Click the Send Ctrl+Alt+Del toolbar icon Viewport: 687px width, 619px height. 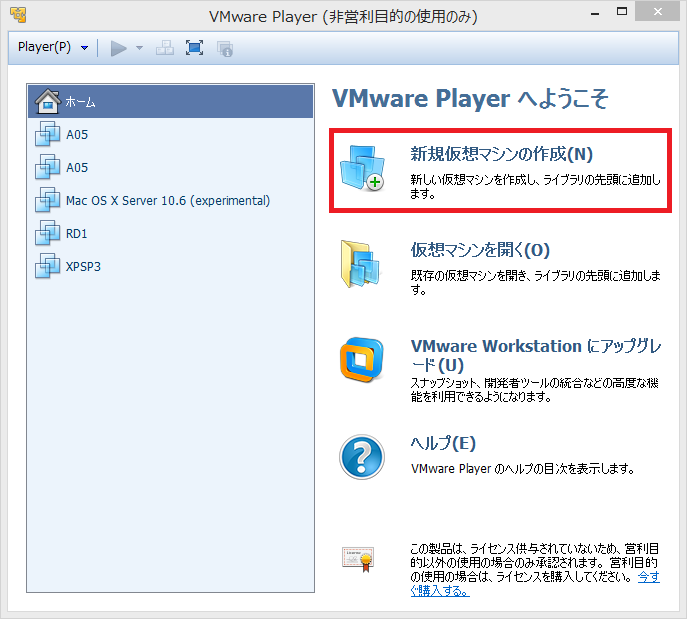pyautogui.click(x=165, y=48)
